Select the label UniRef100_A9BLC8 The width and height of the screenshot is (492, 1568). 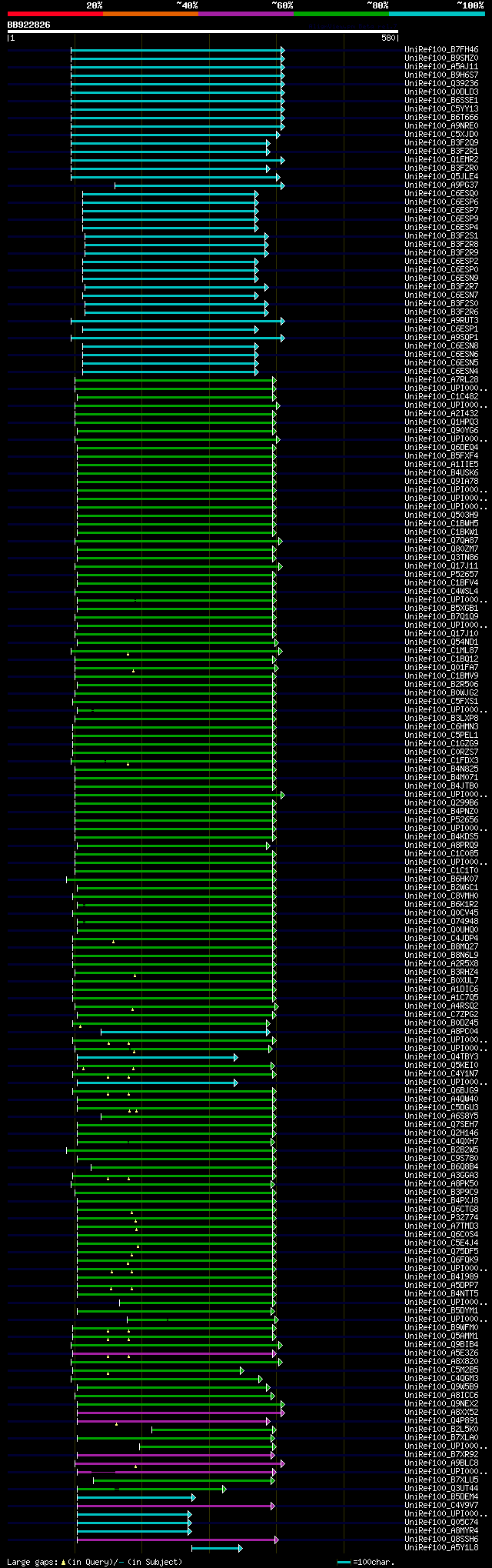click(x=441, y=1463)
